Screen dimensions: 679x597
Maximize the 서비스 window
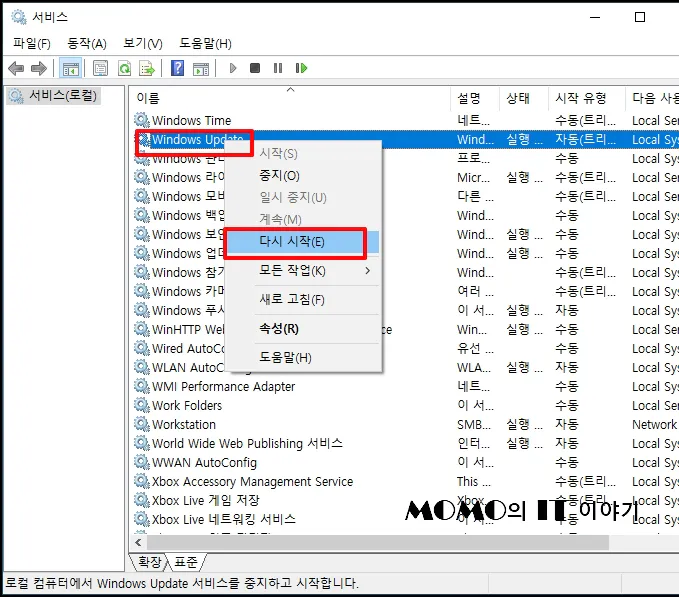(x=640, y=17)
